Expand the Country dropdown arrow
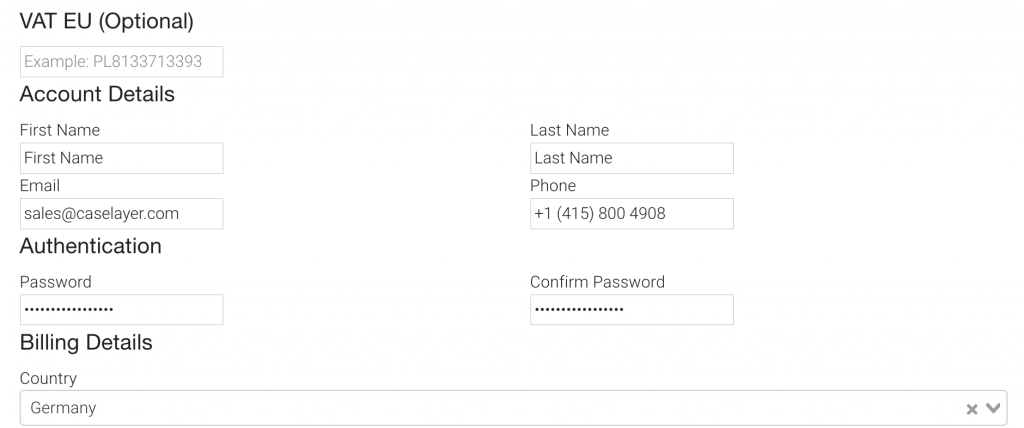The height and width of the screenshot is (428, 1024). [993, 408]
